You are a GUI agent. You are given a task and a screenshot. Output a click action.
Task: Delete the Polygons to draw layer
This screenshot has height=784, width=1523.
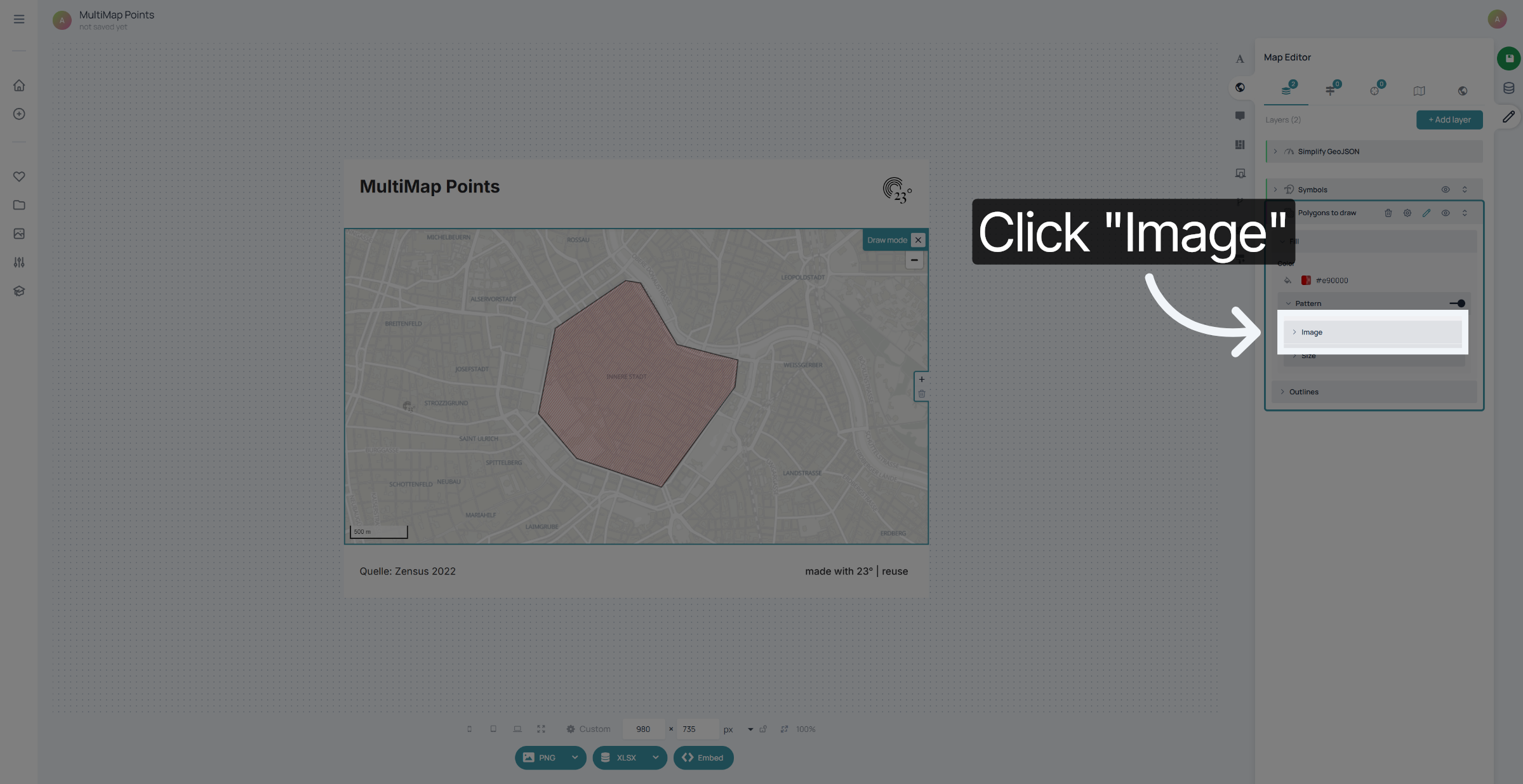[1388, 213]
